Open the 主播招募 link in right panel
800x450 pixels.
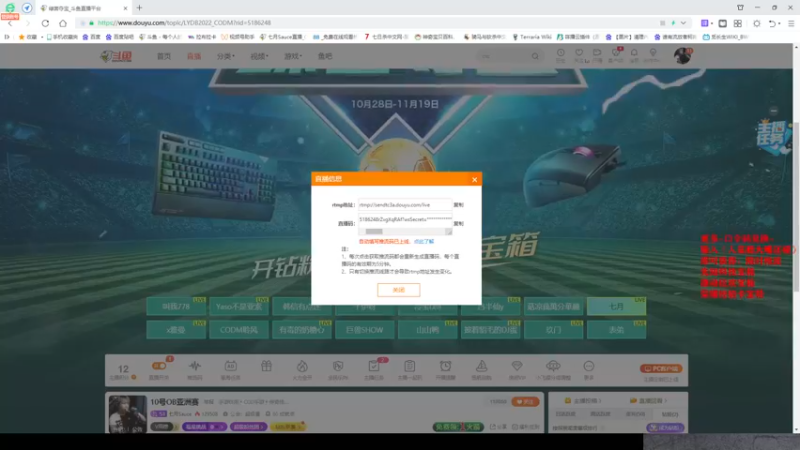click(583, 401)
